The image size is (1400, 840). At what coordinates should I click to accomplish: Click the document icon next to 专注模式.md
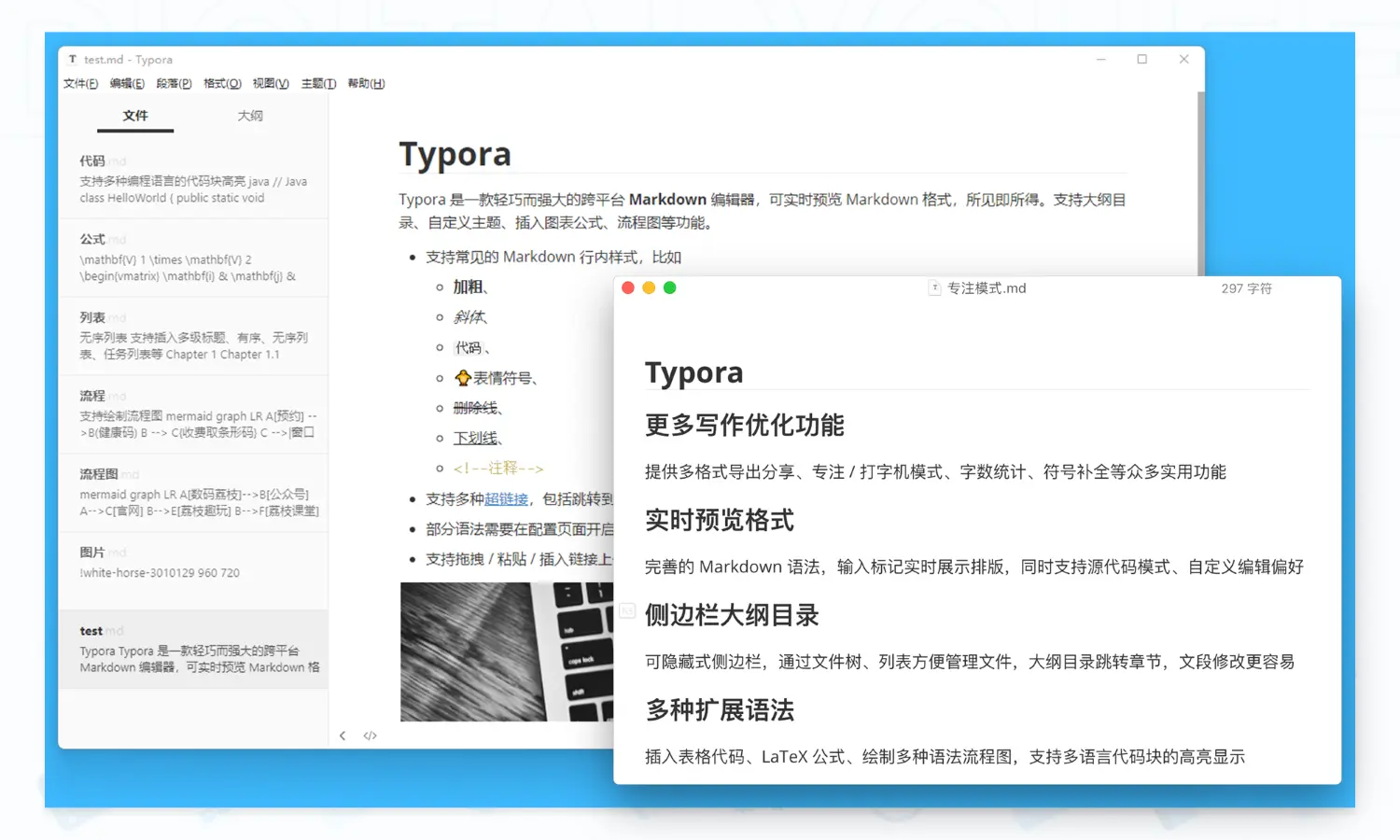934,288
